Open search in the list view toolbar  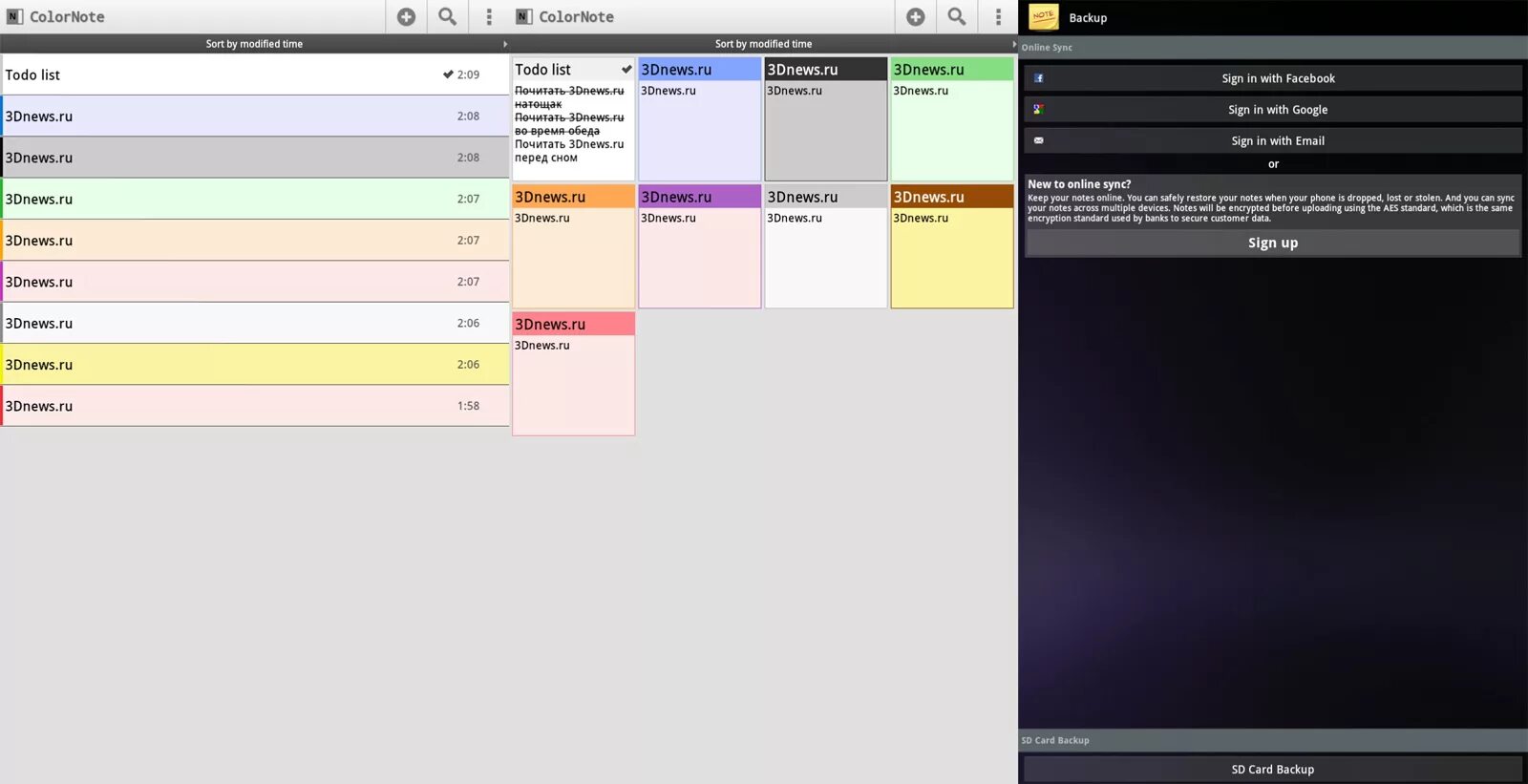click(x=447, y=16)
